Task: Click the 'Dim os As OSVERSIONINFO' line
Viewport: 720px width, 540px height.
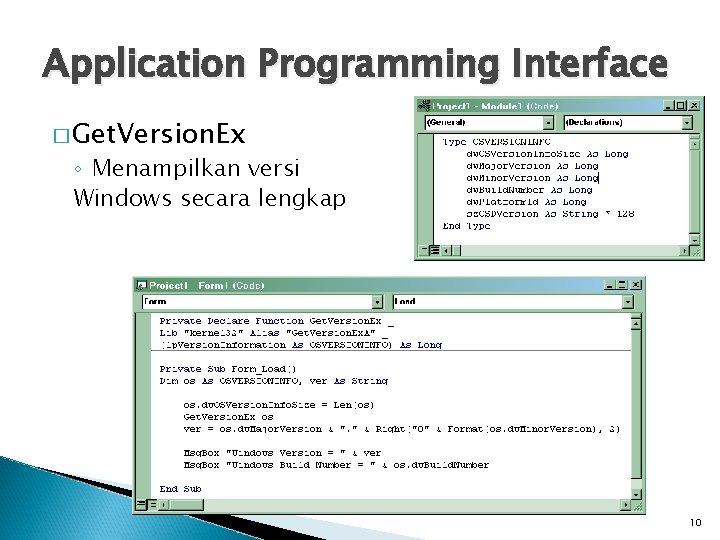Action: [274, 381]
